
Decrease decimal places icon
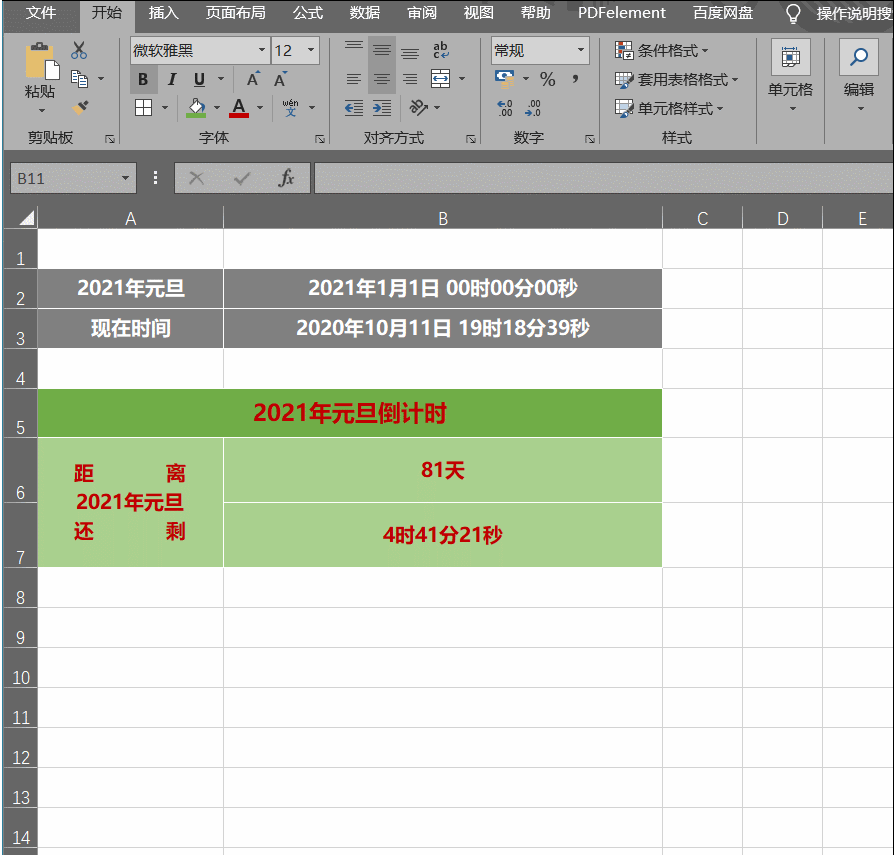tap(533, 108)
